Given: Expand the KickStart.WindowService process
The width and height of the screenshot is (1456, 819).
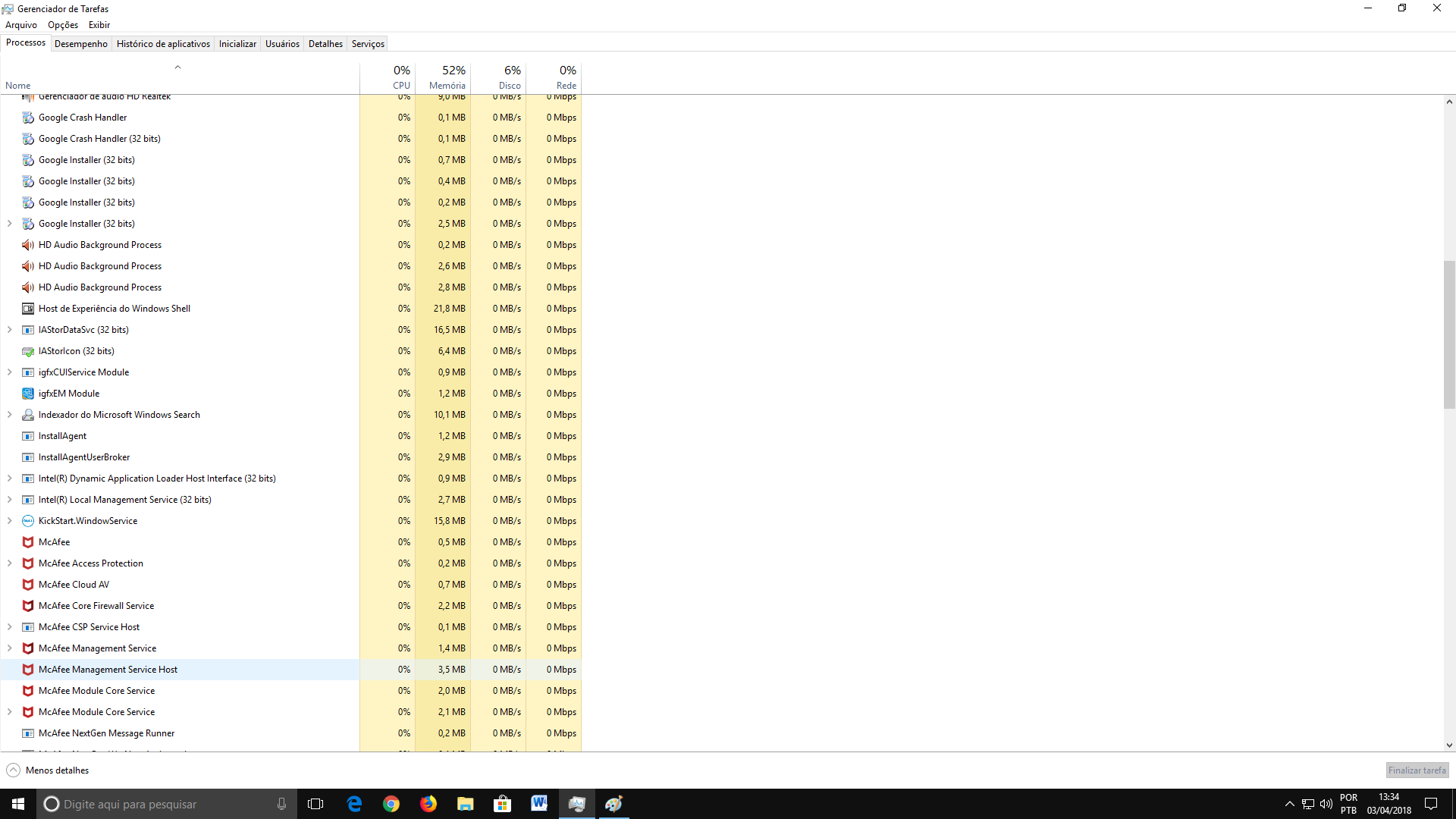Looking at the screenshot, I should [10, 521].
